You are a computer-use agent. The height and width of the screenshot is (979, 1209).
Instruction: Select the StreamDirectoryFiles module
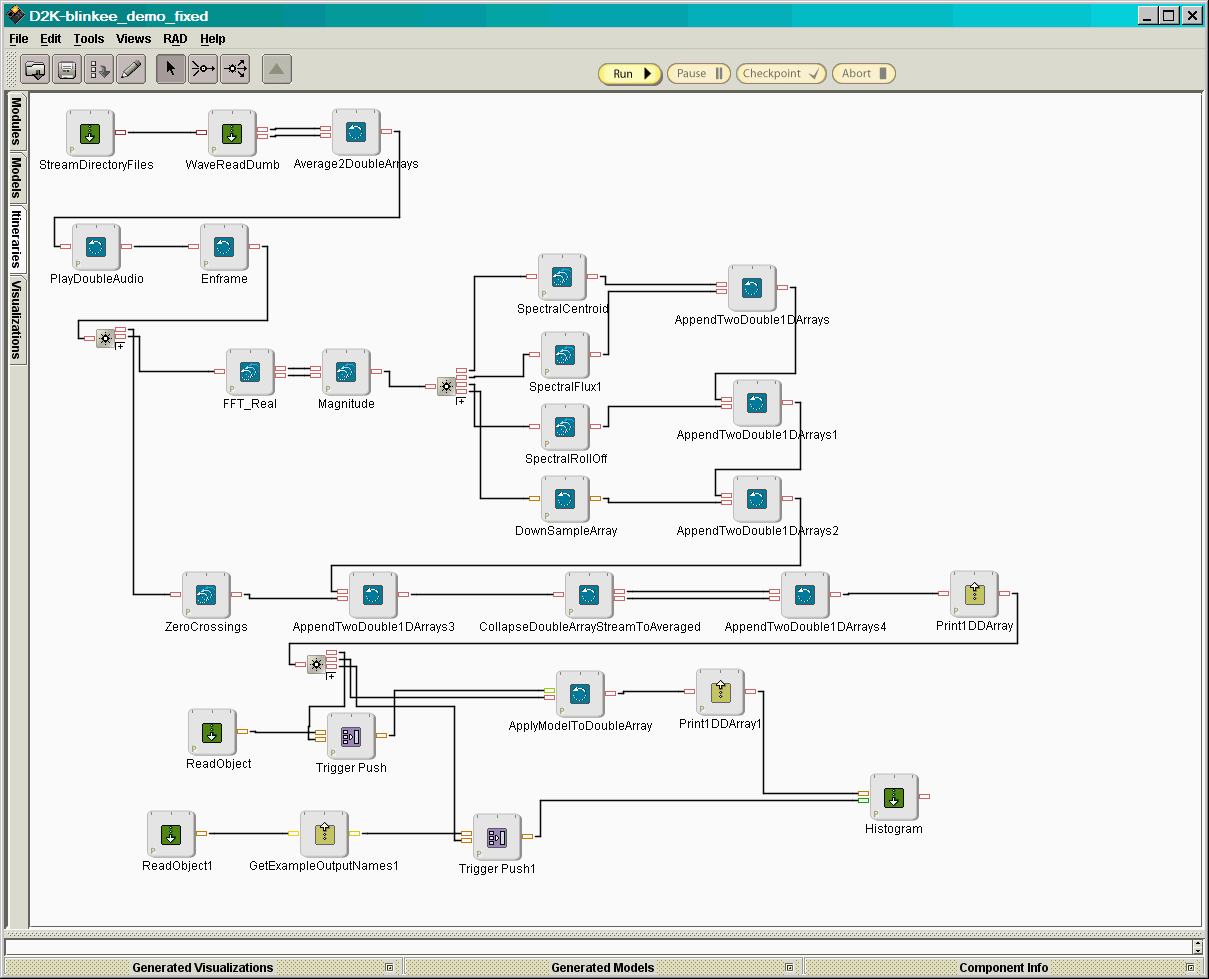[x=91, y=133]
